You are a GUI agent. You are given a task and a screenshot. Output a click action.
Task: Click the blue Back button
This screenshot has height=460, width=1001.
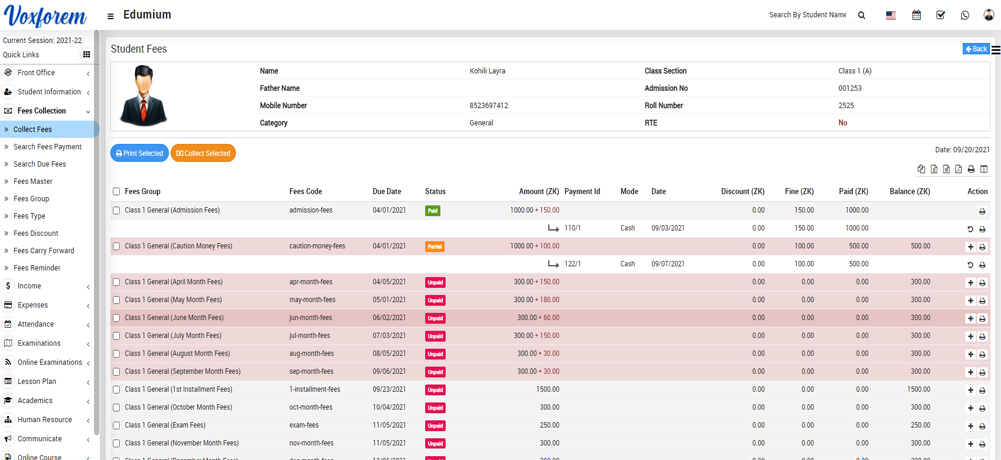pyautogui.click(x=975, y=49)
